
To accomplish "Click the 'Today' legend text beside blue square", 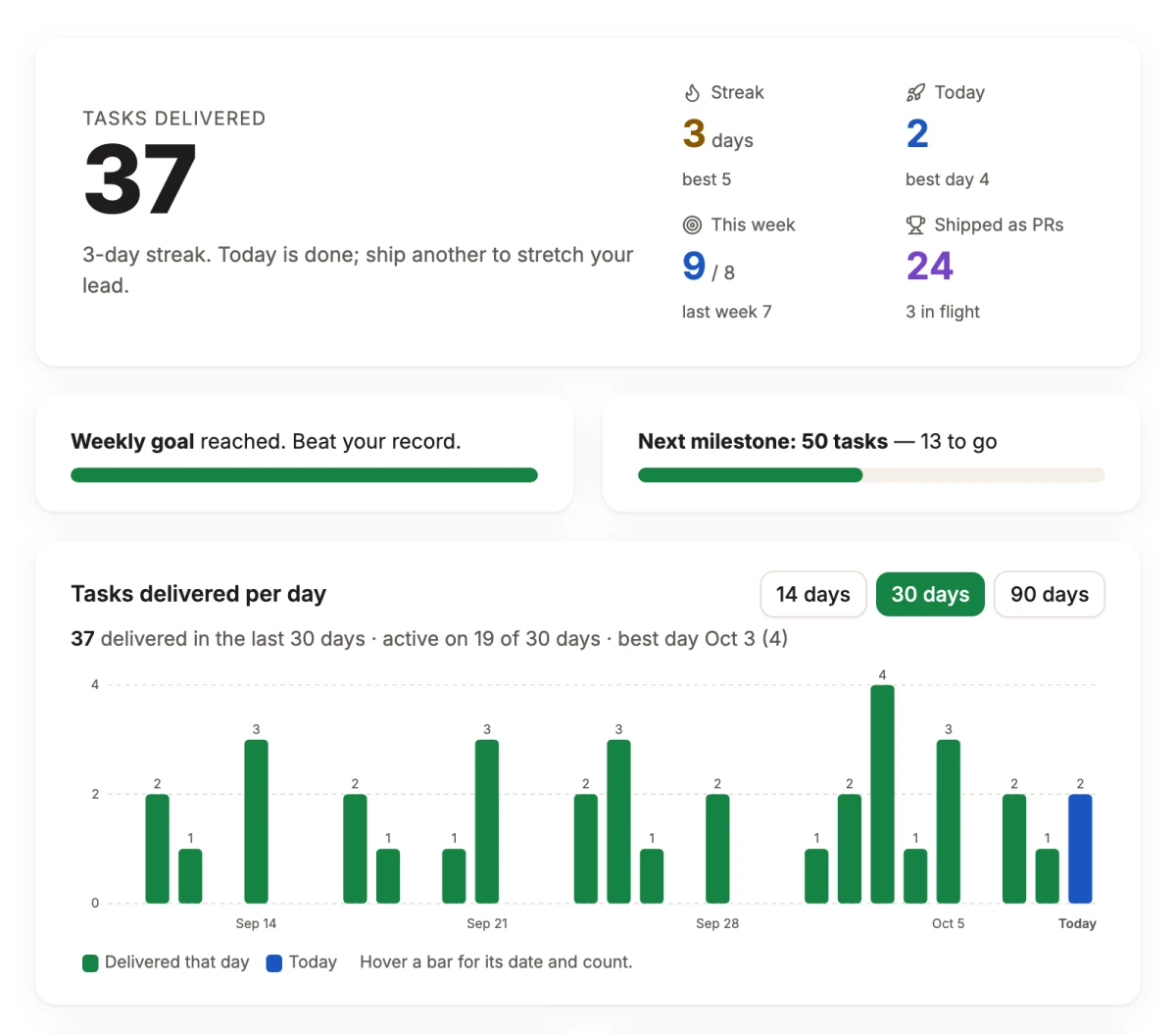I will (x=313, y=962).
